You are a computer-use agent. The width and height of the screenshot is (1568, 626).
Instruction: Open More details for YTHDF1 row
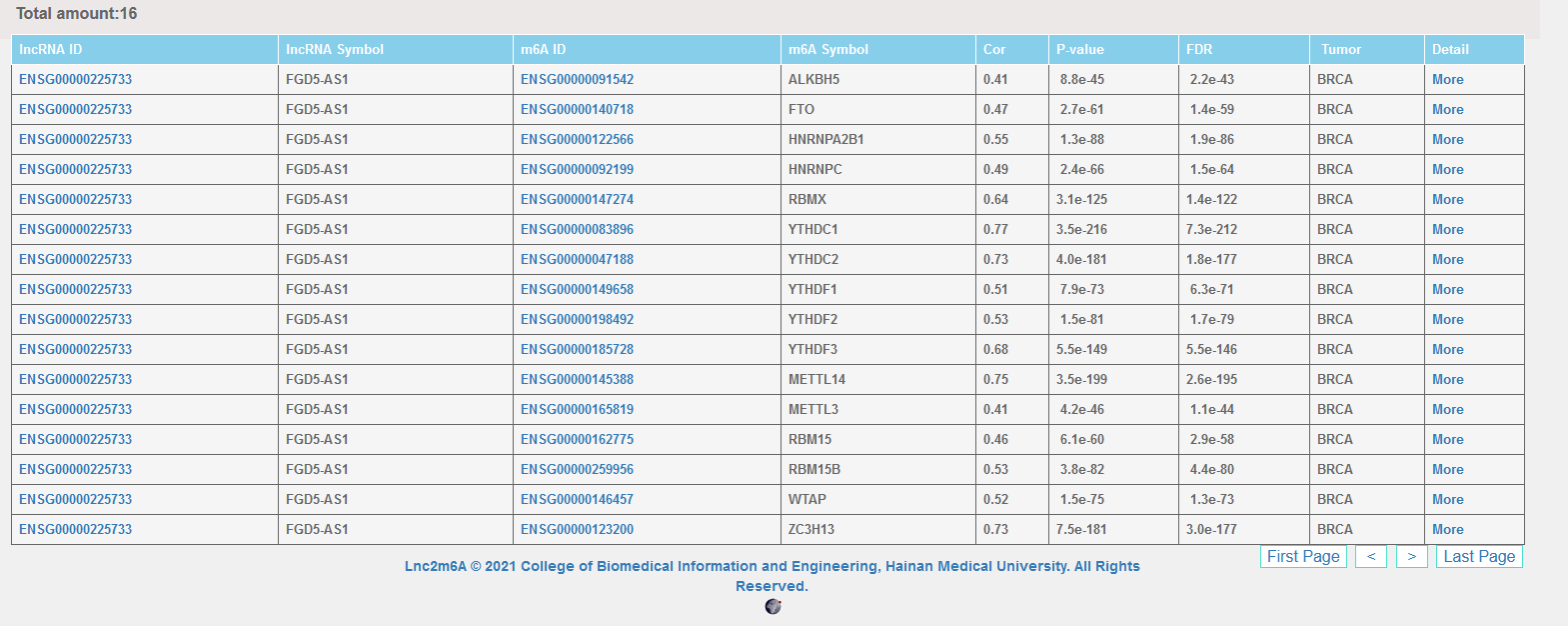[1447, 289]
